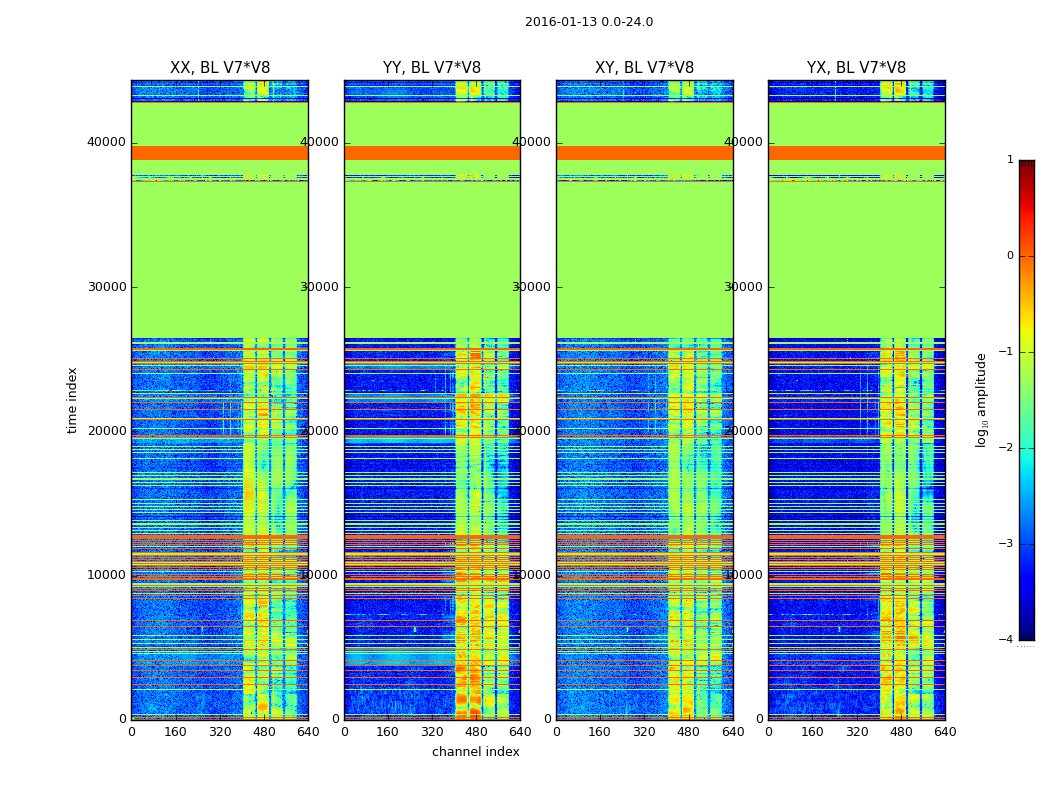1050x800 pixels.
Task: Click the time index axis label
Action: click(72, 400)
